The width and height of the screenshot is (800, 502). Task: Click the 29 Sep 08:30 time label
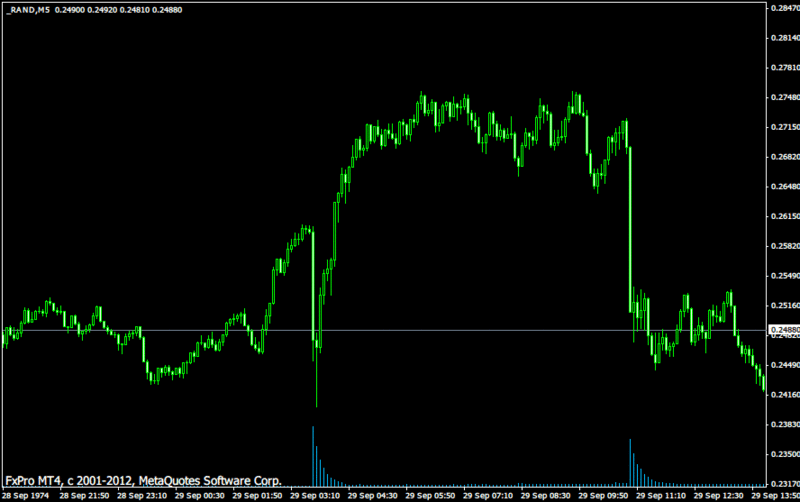545,496
